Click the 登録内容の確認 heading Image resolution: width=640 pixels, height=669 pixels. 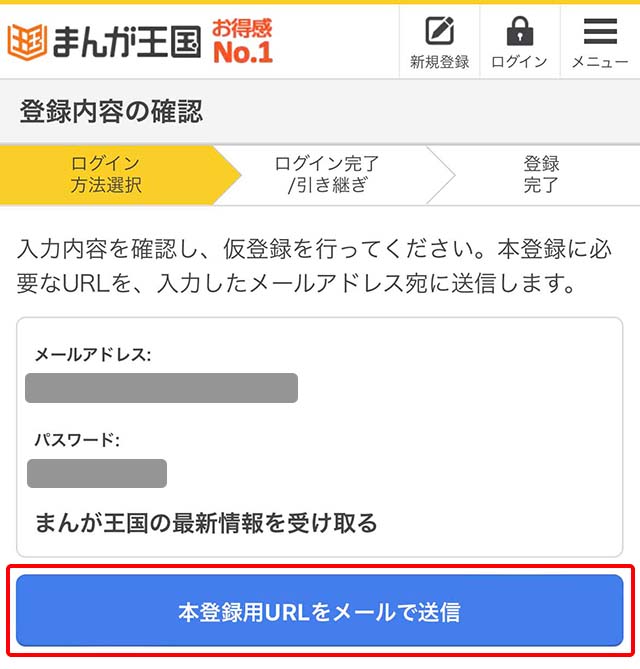tap(111, 111)
